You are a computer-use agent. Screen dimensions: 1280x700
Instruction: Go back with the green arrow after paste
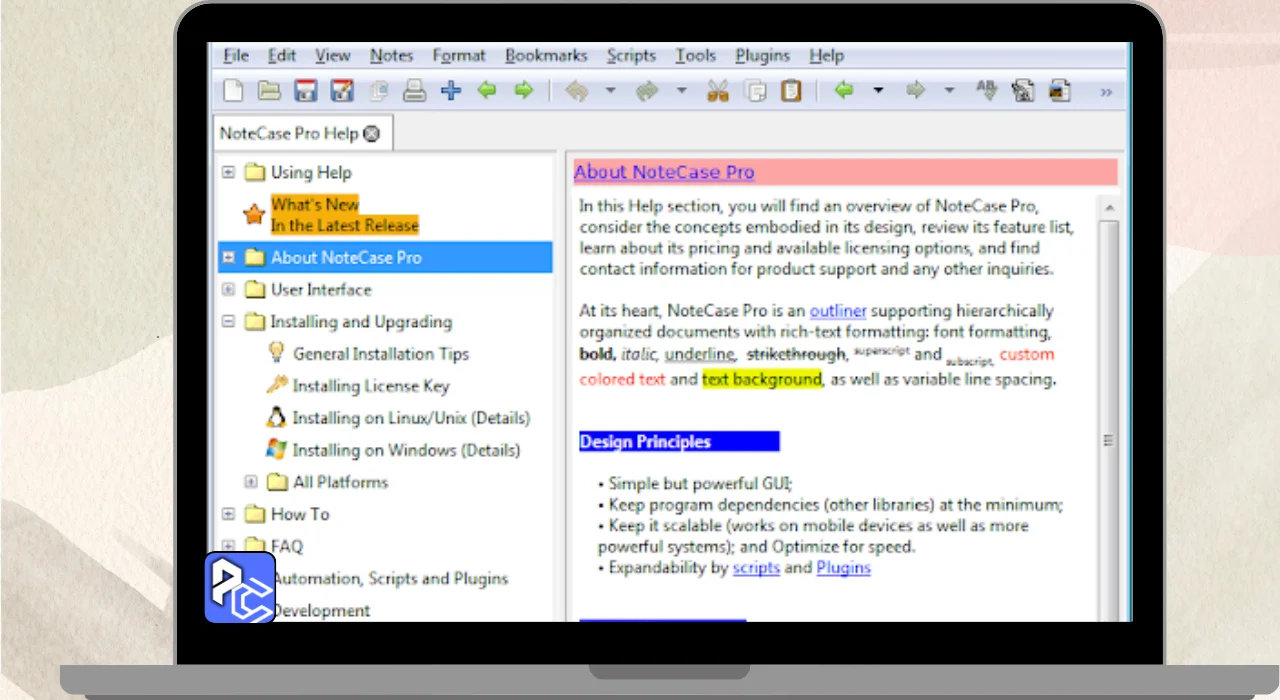coord(844,91)
